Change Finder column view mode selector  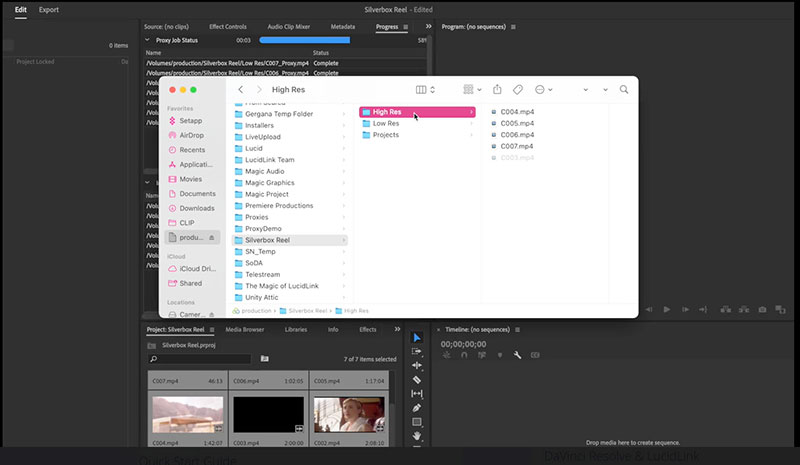[x=425, y=89]
